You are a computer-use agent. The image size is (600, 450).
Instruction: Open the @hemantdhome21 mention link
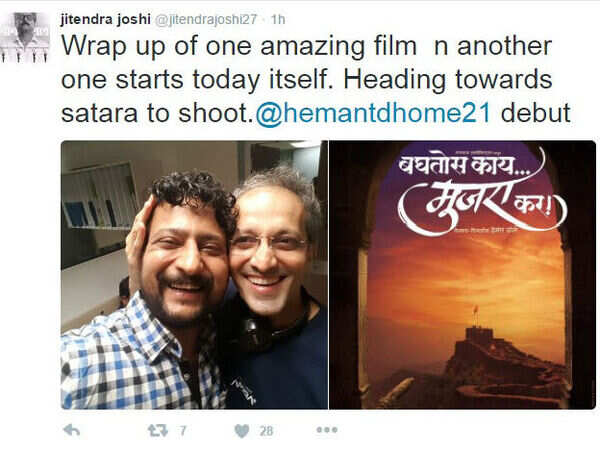pyautogui.click(x=373, y=113)
